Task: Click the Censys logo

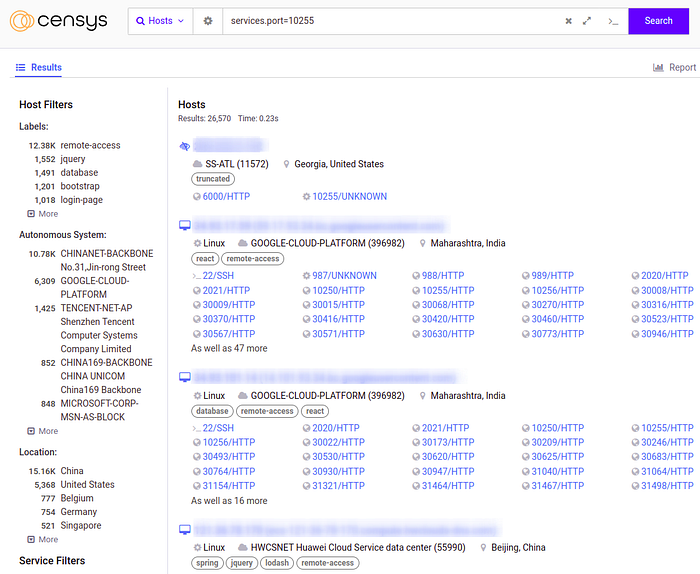Action: tap(58, 21)
